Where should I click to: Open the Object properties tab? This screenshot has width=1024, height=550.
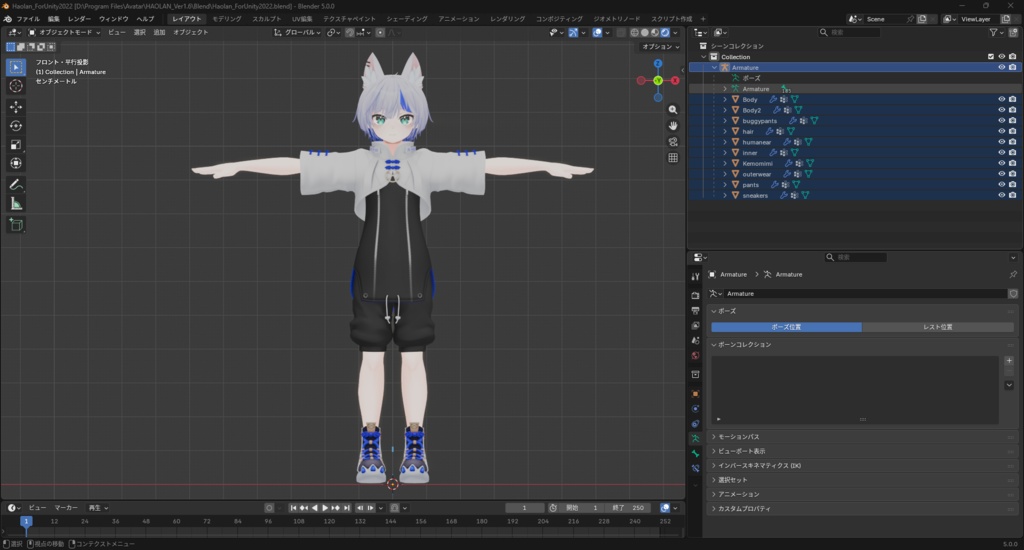click(696, 393)
